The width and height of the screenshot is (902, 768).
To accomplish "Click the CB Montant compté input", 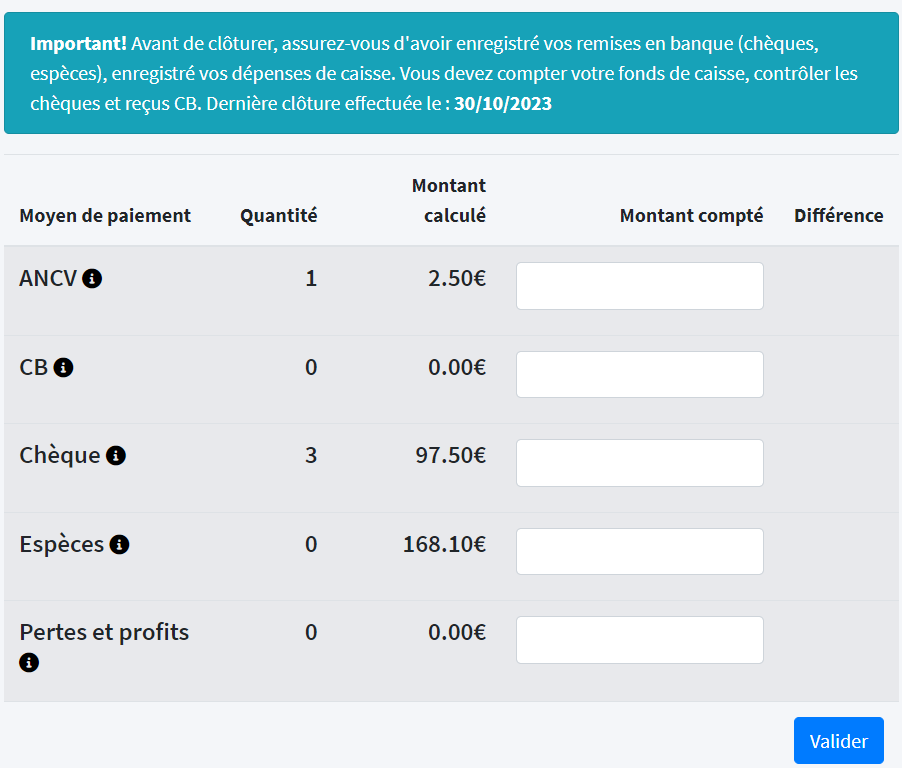I will click(640, 375).
